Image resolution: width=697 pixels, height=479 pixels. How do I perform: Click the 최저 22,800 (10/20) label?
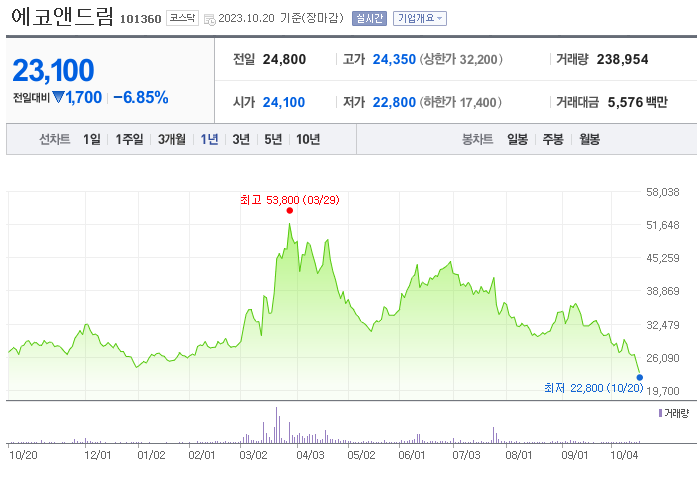click(x=594, y=388)
